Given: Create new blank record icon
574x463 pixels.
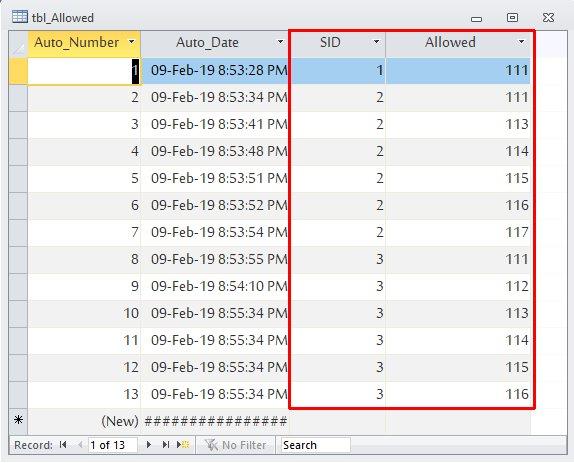Looking at the screenshot, I should (183, 445).
